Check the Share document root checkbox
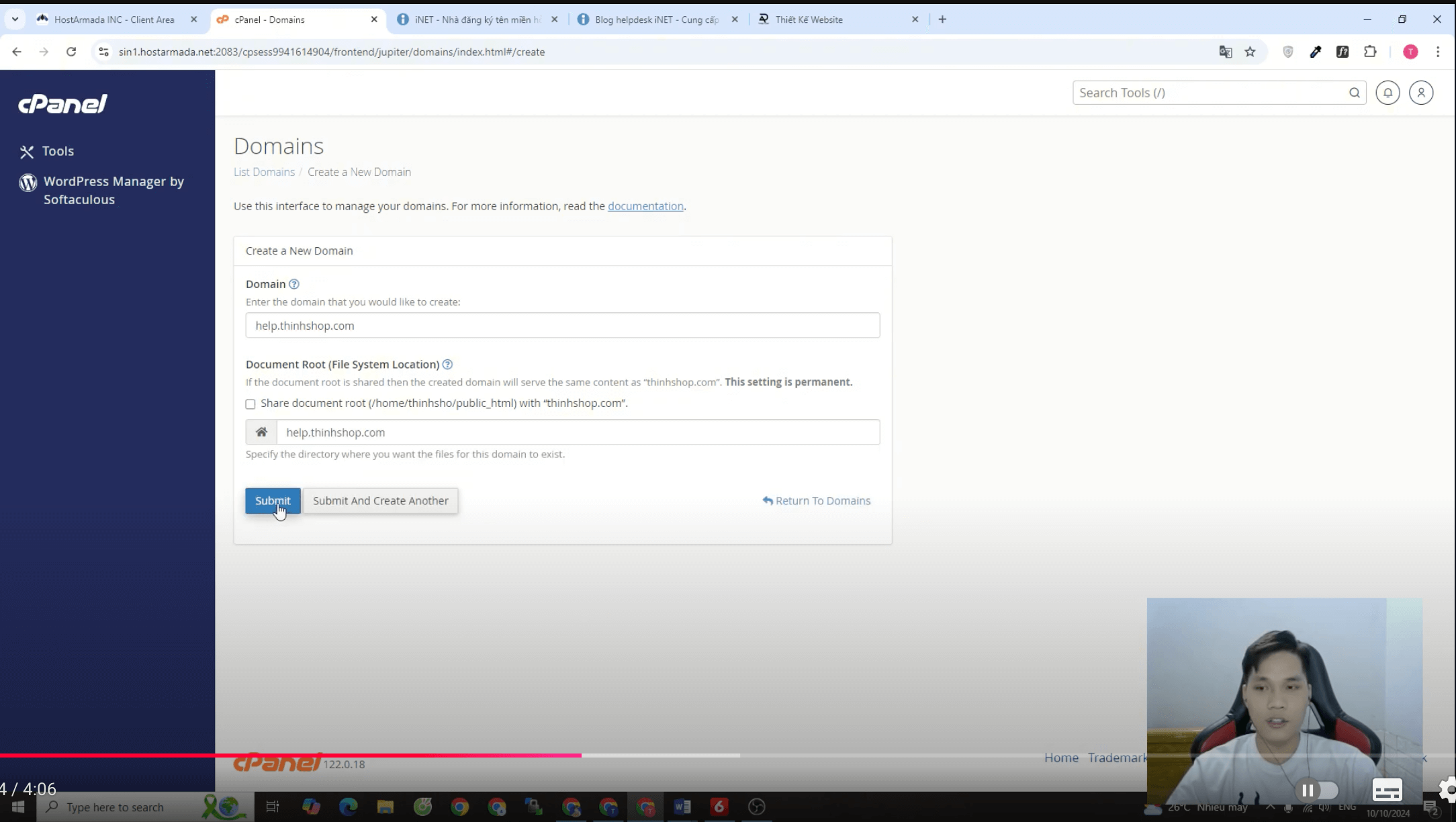1456x822 pixels. [x=250, y=404]
